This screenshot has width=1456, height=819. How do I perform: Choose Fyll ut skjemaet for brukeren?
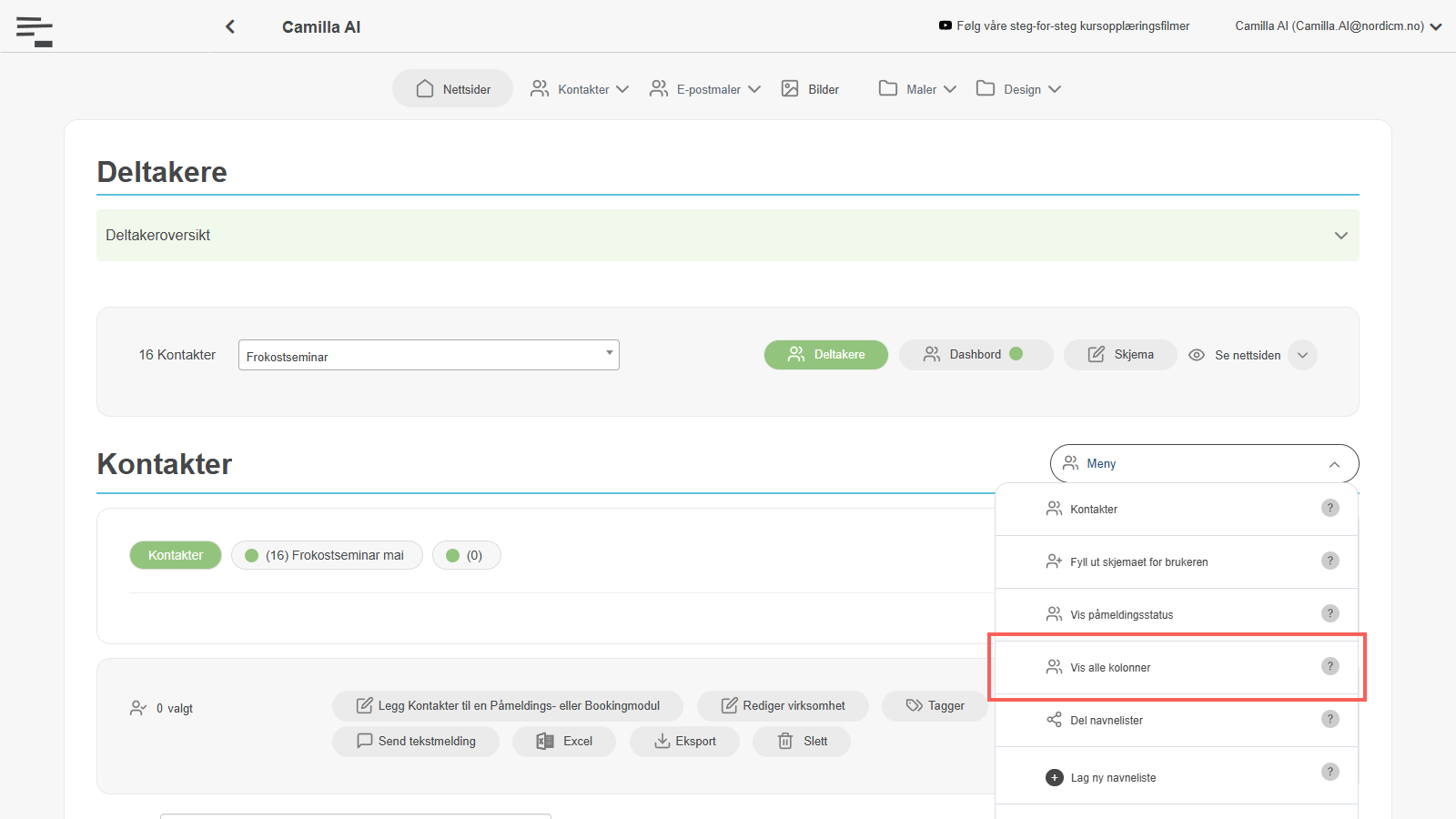point(1177,561)
